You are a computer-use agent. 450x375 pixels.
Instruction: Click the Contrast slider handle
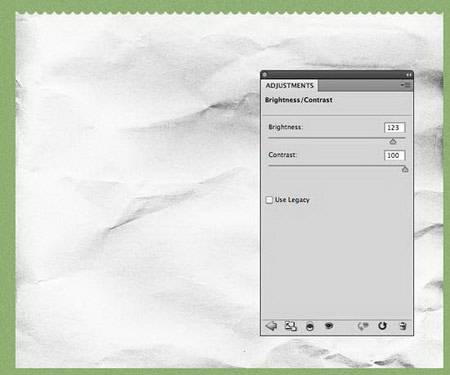click(405, 169)
